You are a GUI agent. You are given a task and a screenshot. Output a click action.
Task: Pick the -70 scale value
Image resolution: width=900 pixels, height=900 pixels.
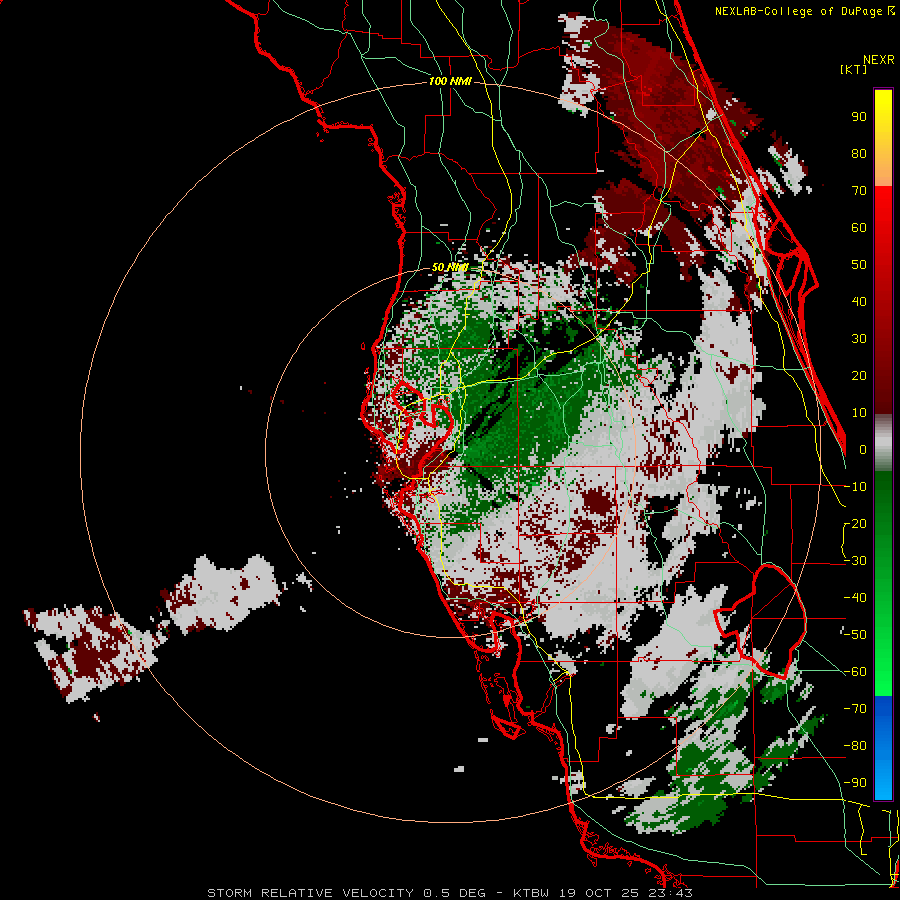point(855,709)
